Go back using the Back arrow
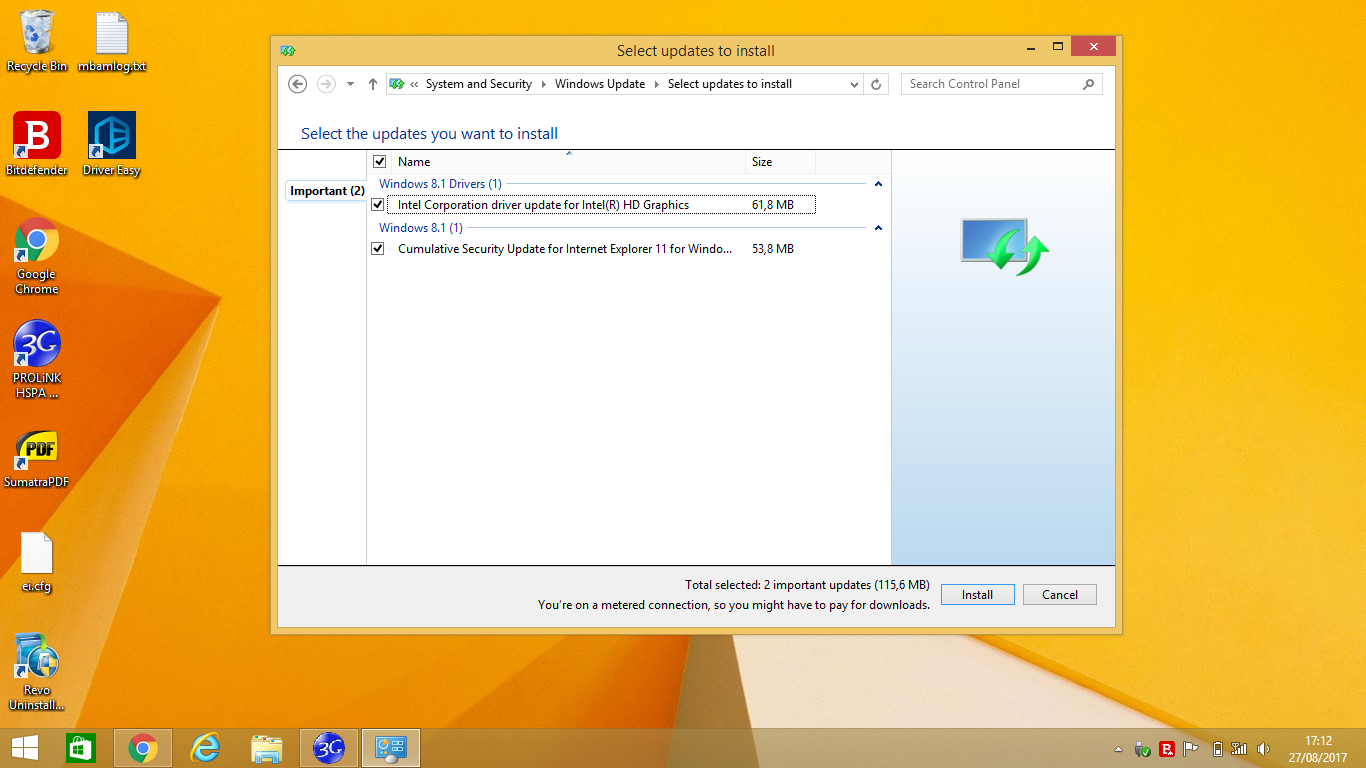Image resolution: width=1366 pixels, height=768 pixels. pos(297,84)
